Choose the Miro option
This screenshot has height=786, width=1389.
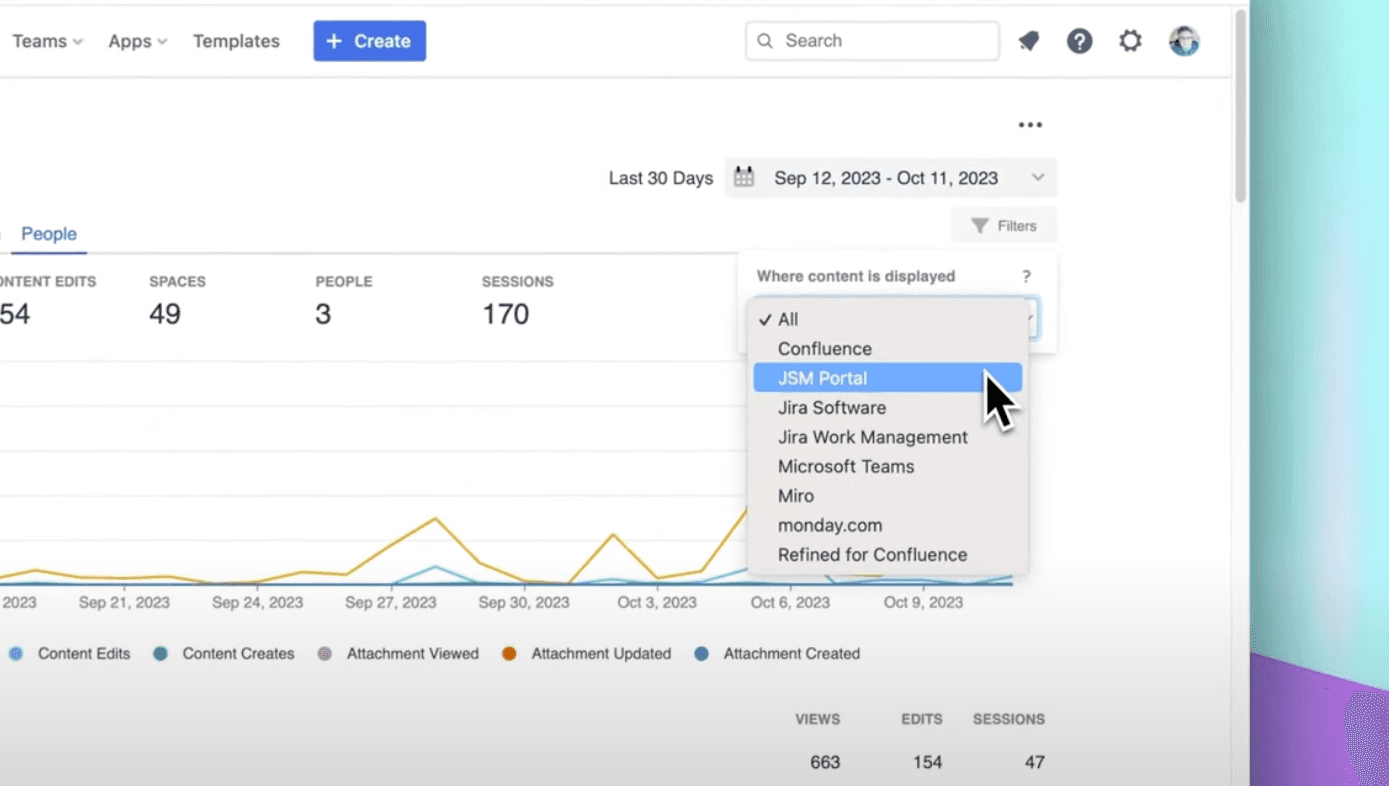tap(888, 496)
